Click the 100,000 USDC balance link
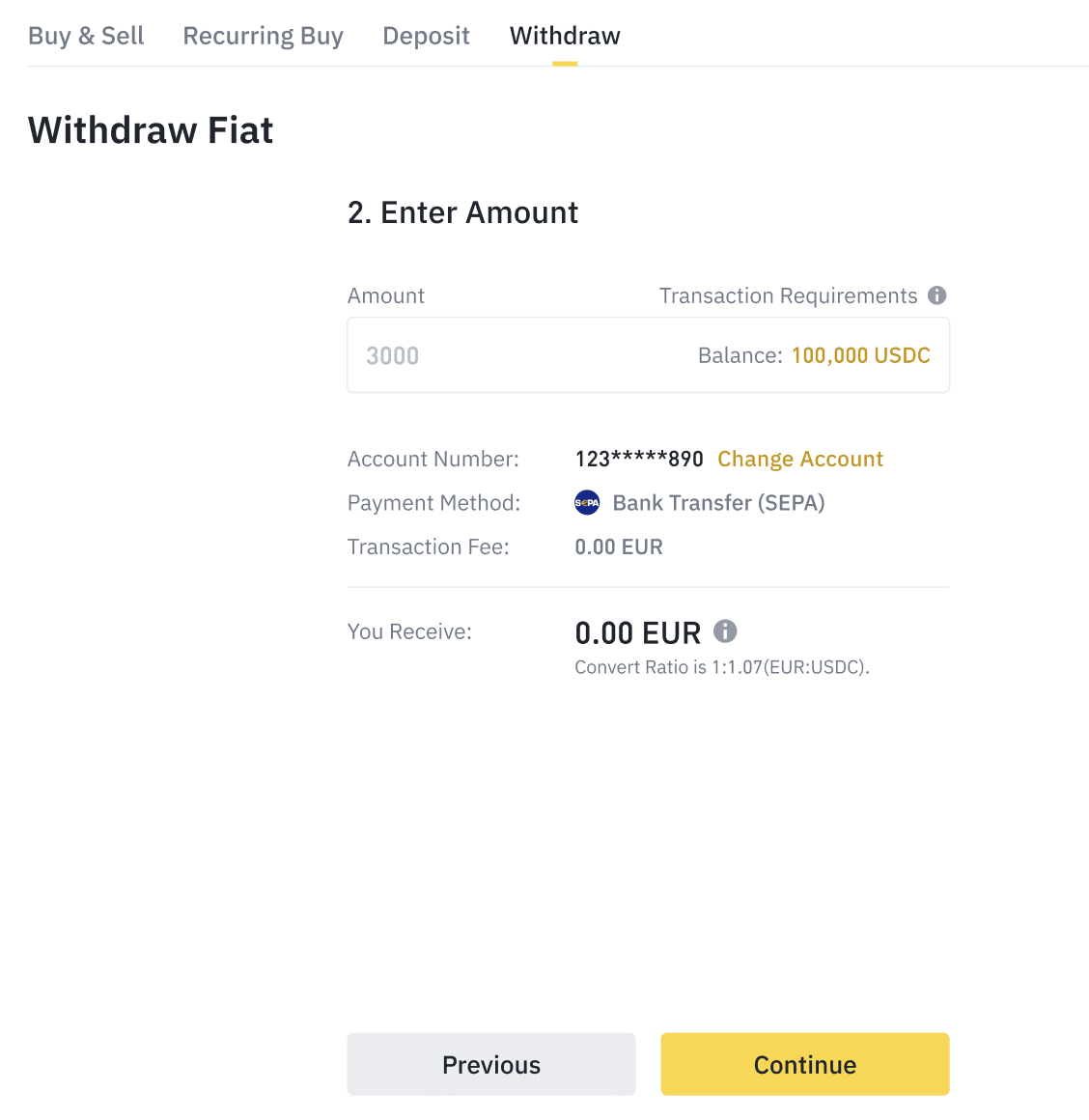The image size is (1089, 1120). point(860,355)
